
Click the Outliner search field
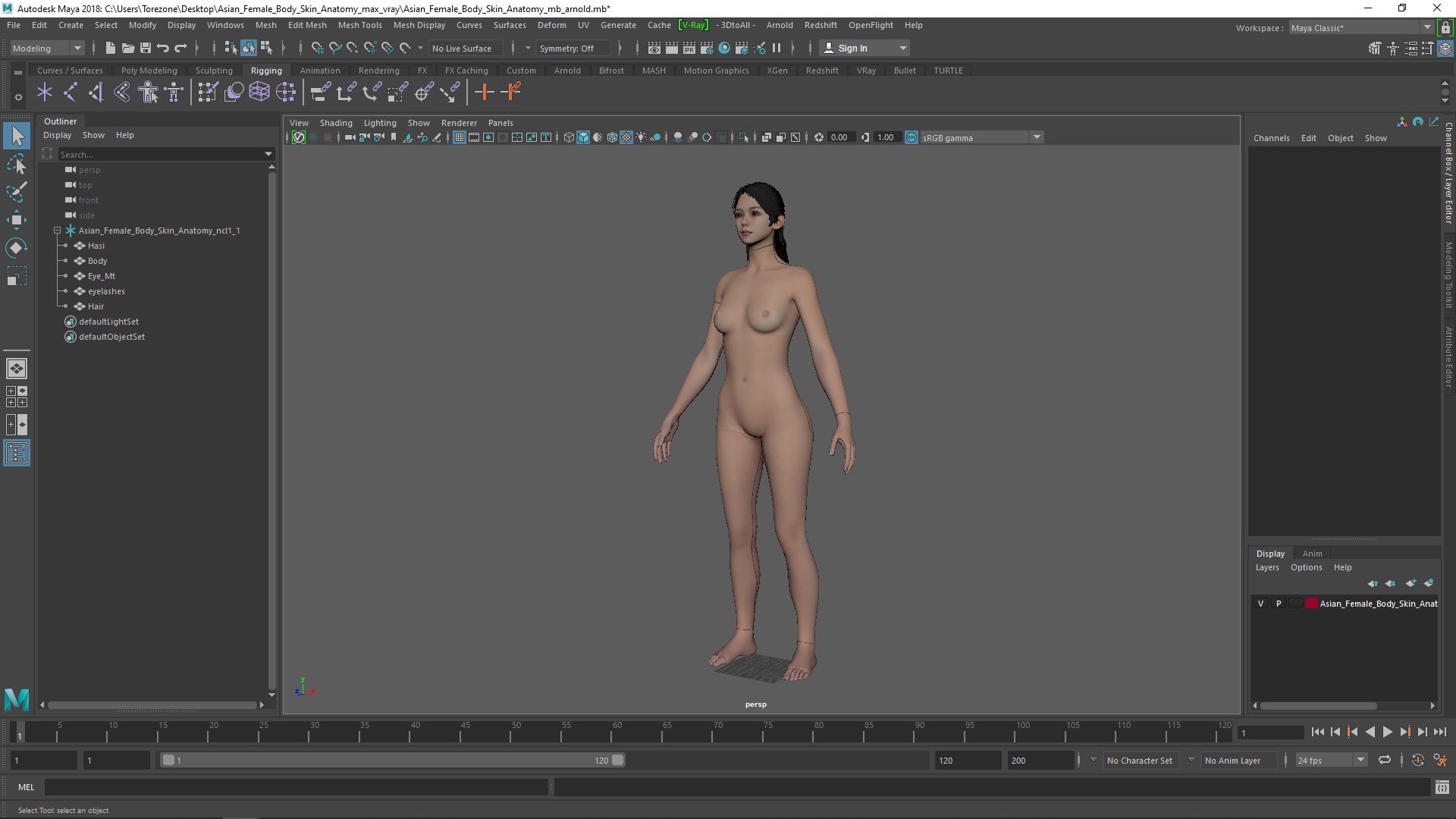tap(159, 154)
